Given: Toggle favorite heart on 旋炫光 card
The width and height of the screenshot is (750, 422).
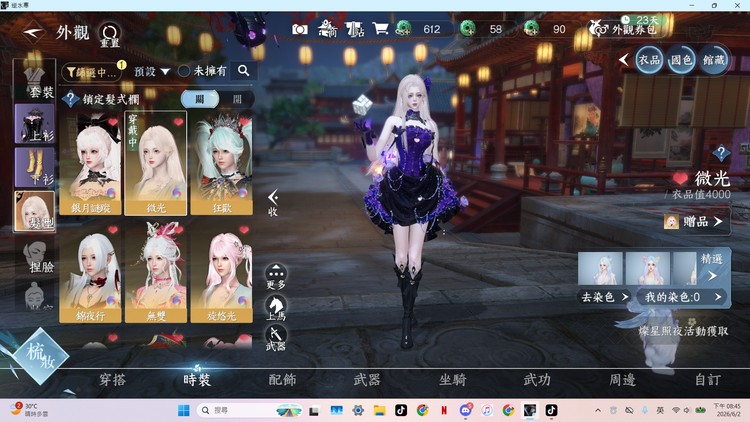Looking at the screenshot, I should point(244,230).
